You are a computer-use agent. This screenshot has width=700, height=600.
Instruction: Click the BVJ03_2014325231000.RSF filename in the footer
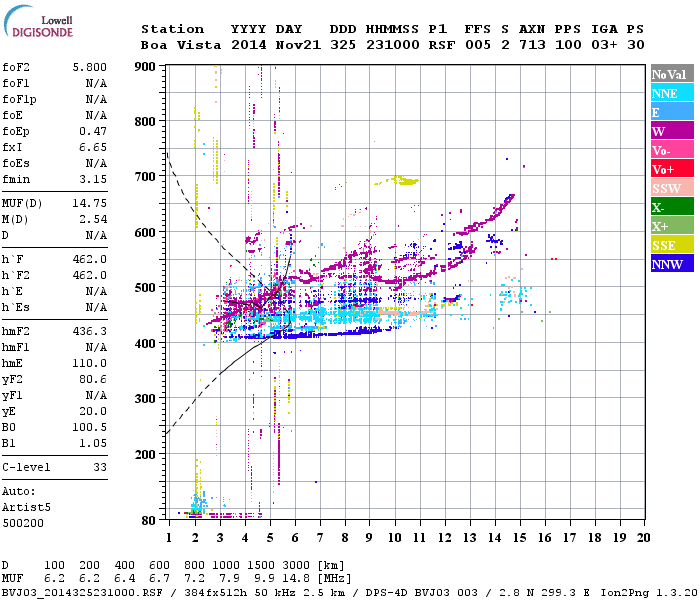point(82,593)
